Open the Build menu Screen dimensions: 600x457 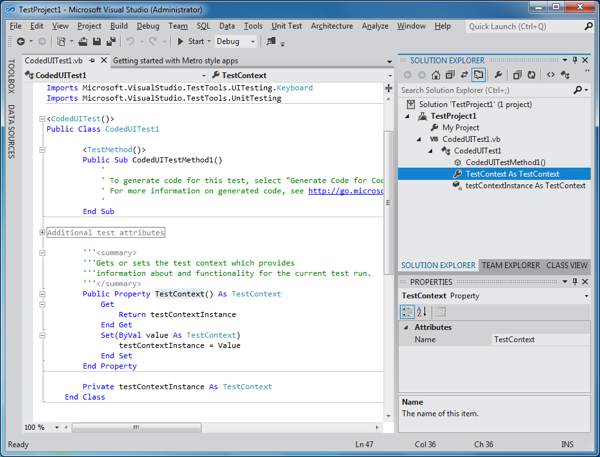coord(119,26)
